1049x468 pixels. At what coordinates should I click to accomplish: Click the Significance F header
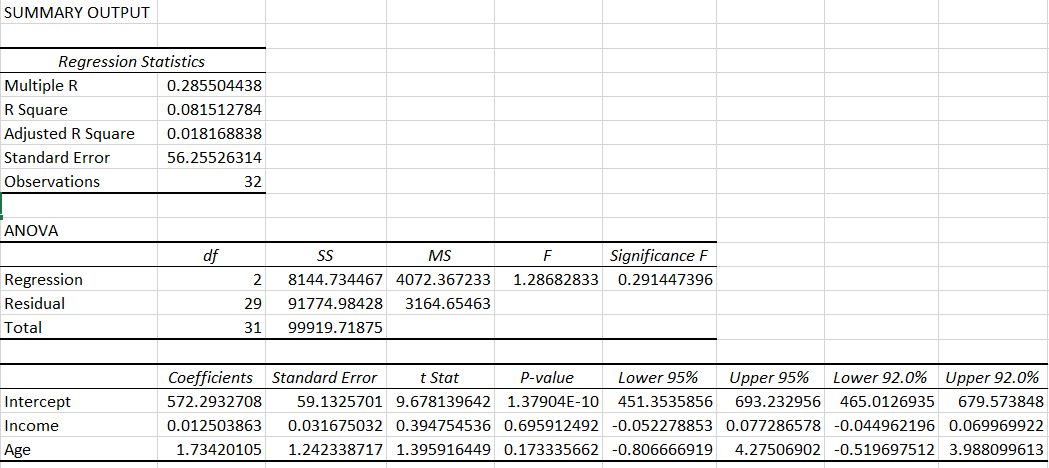[659, 255]
